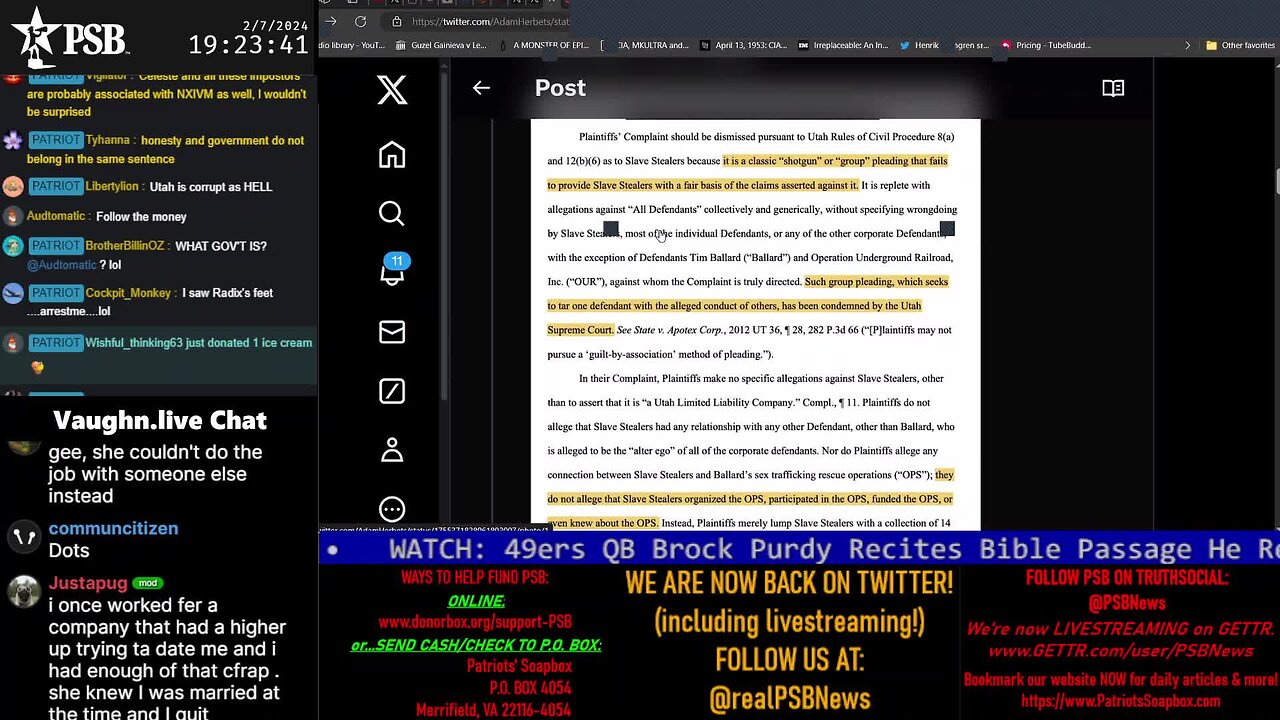Open the X logo home link

pos(392,90)
